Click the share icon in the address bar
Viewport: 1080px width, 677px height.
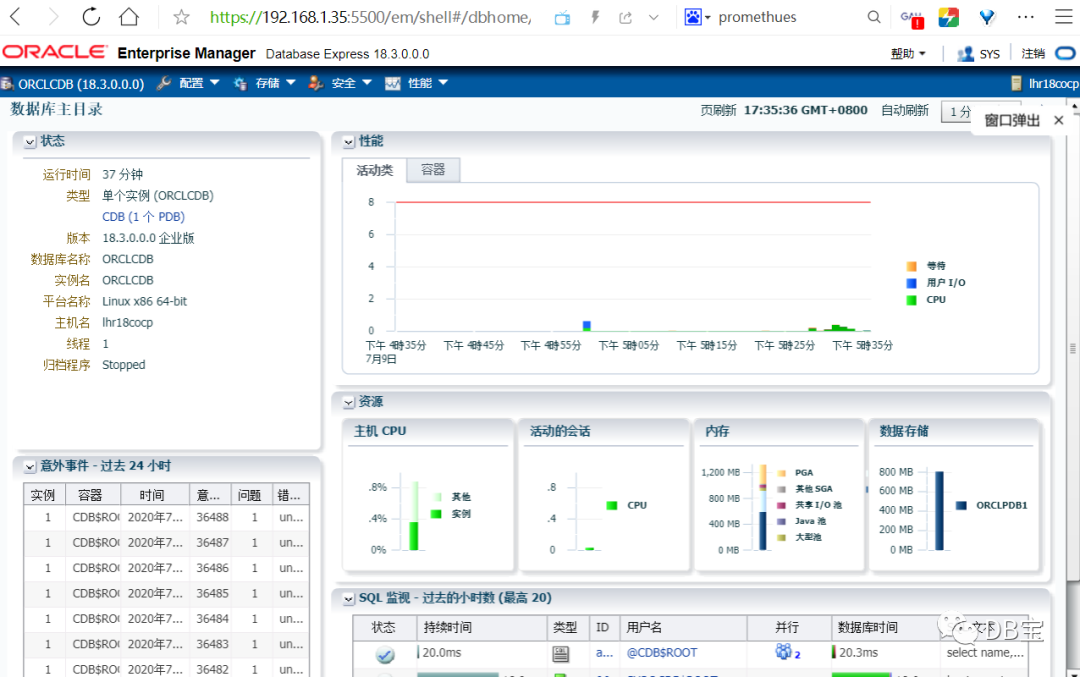[625, 17]
